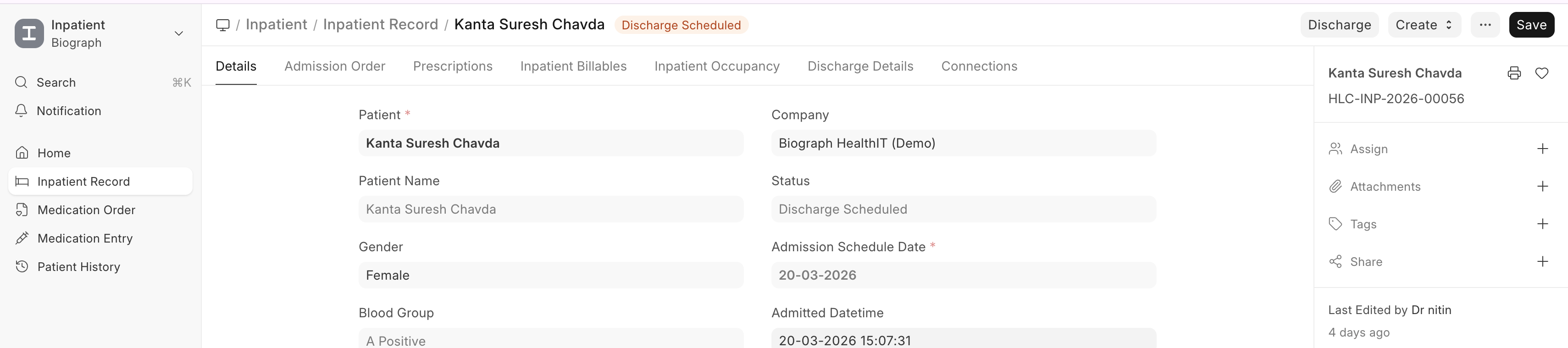
Task: Open Patient History via clock icon
Action: (x=22, y=266)
